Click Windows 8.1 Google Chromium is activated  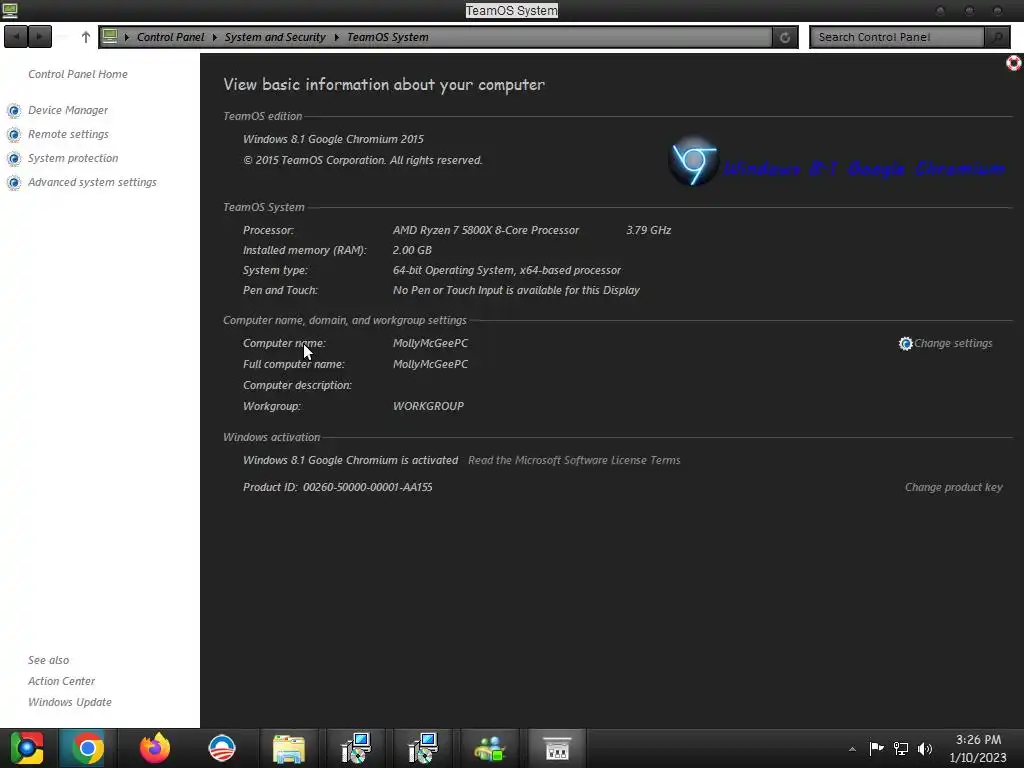[x=351, y=460]
